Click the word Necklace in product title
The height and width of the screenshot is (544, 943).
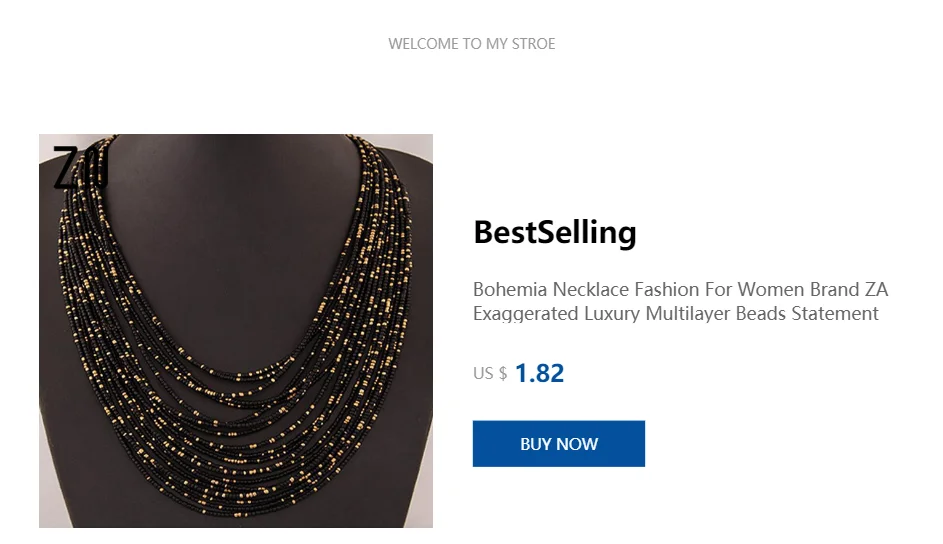(591, 289)
